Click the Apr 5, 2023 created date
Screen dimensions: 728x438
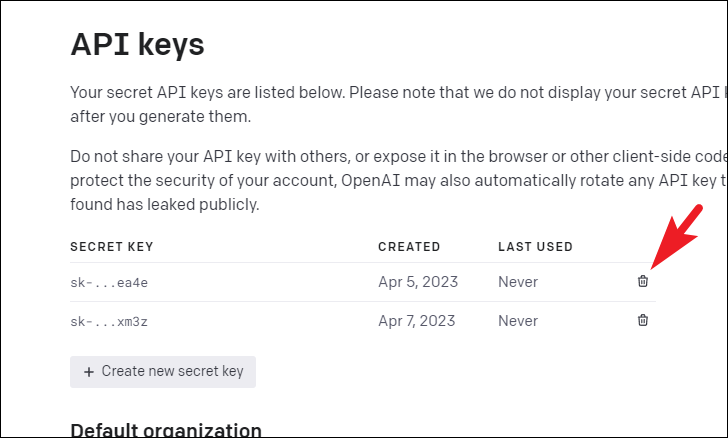point(417,282)
